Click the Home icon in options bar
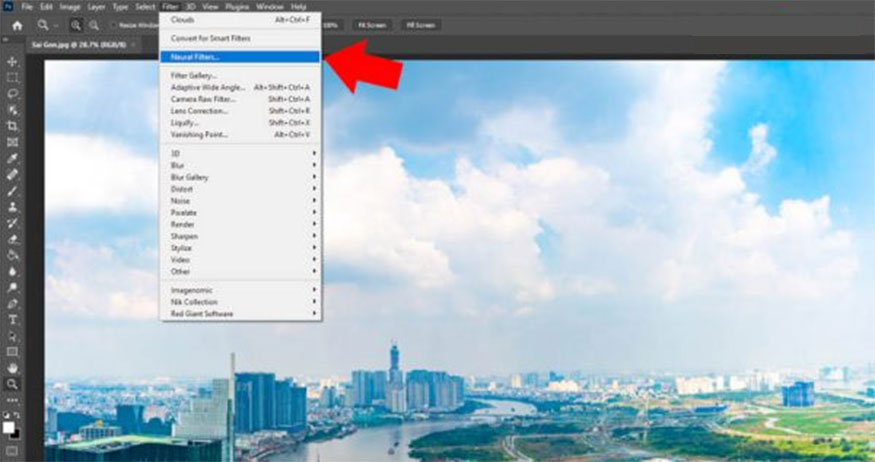 (17, 25)
